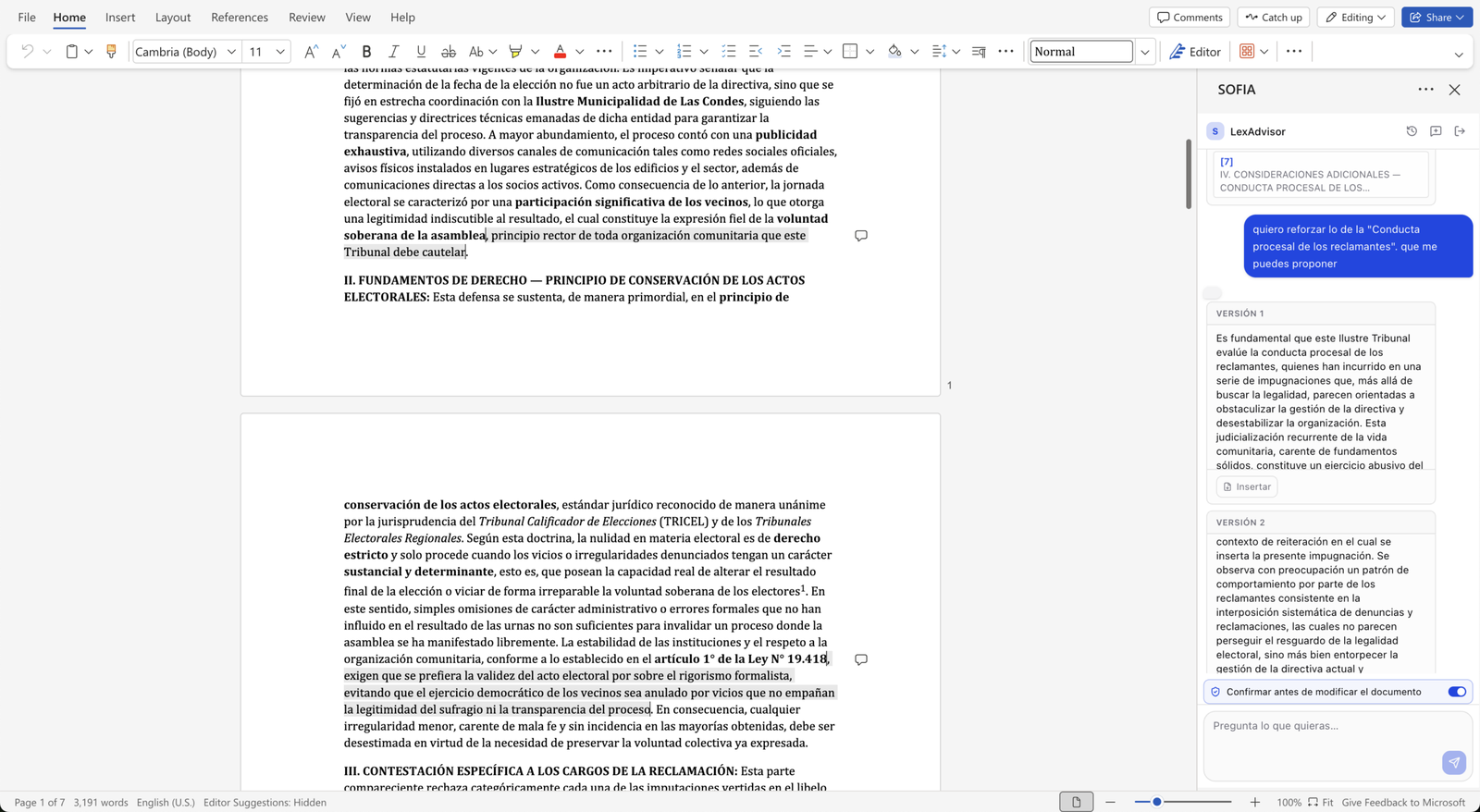
Task: Switch to the Insert tab
Action: pyautogui.click(x=120, y=18)
